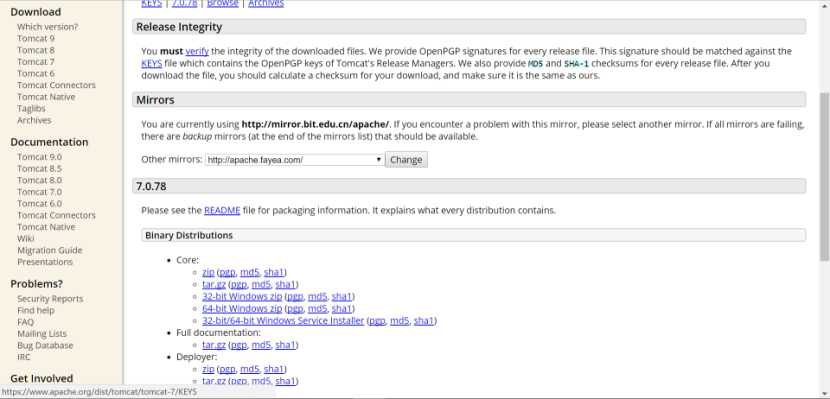Open sha1 checksum for Core tar.gz
Image resolution: width=830 pixels, height=399 pixels.
point(285,284)
